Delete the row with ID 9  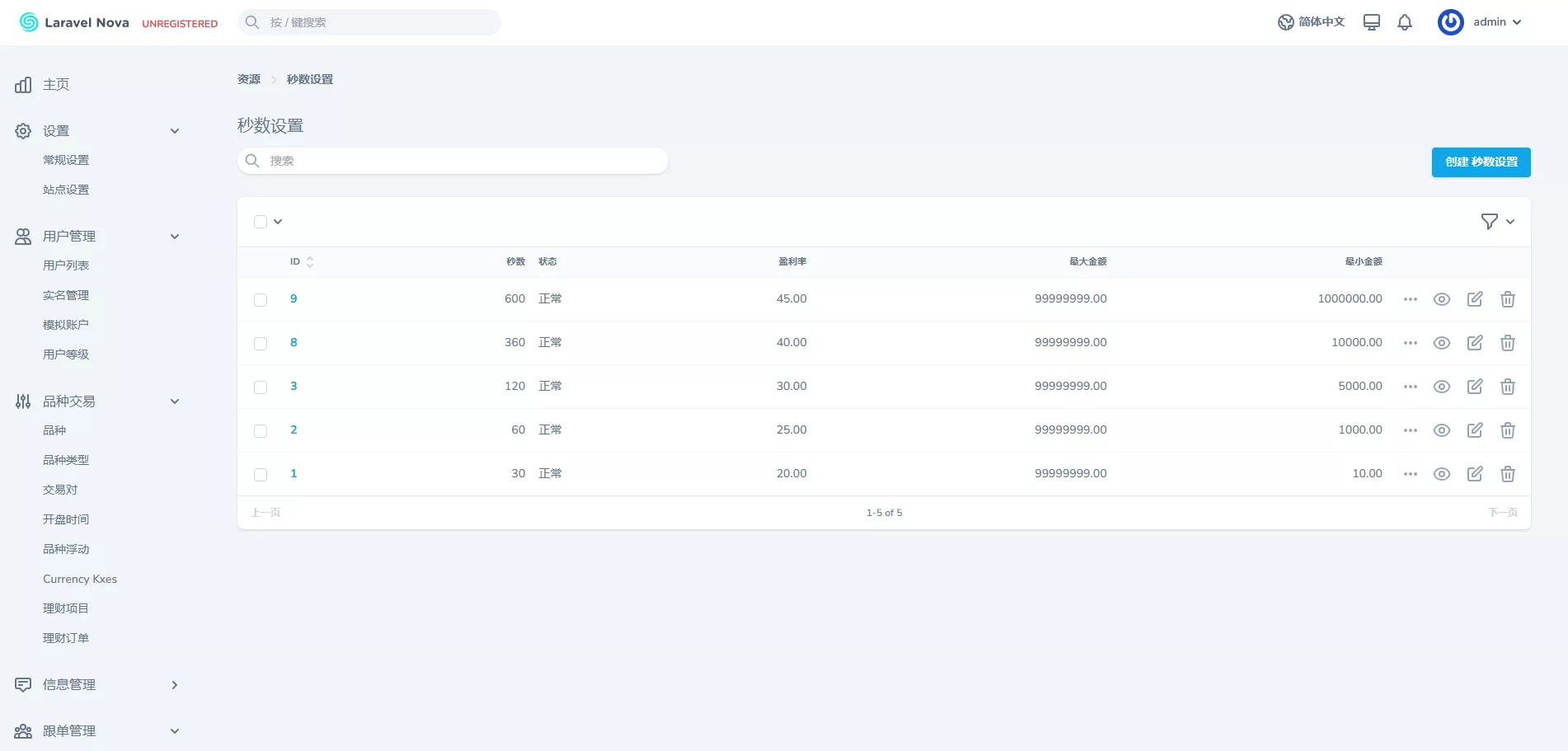tap(1507, 299)
